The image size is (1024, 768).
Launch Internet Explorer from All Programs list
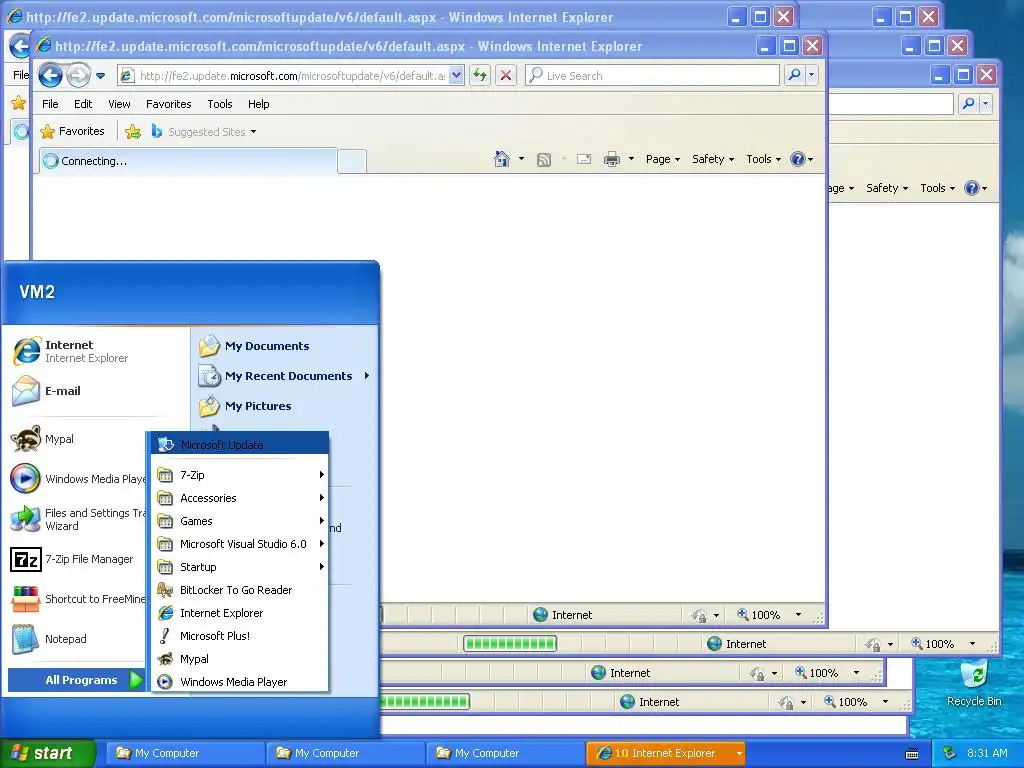pos(240,613)
